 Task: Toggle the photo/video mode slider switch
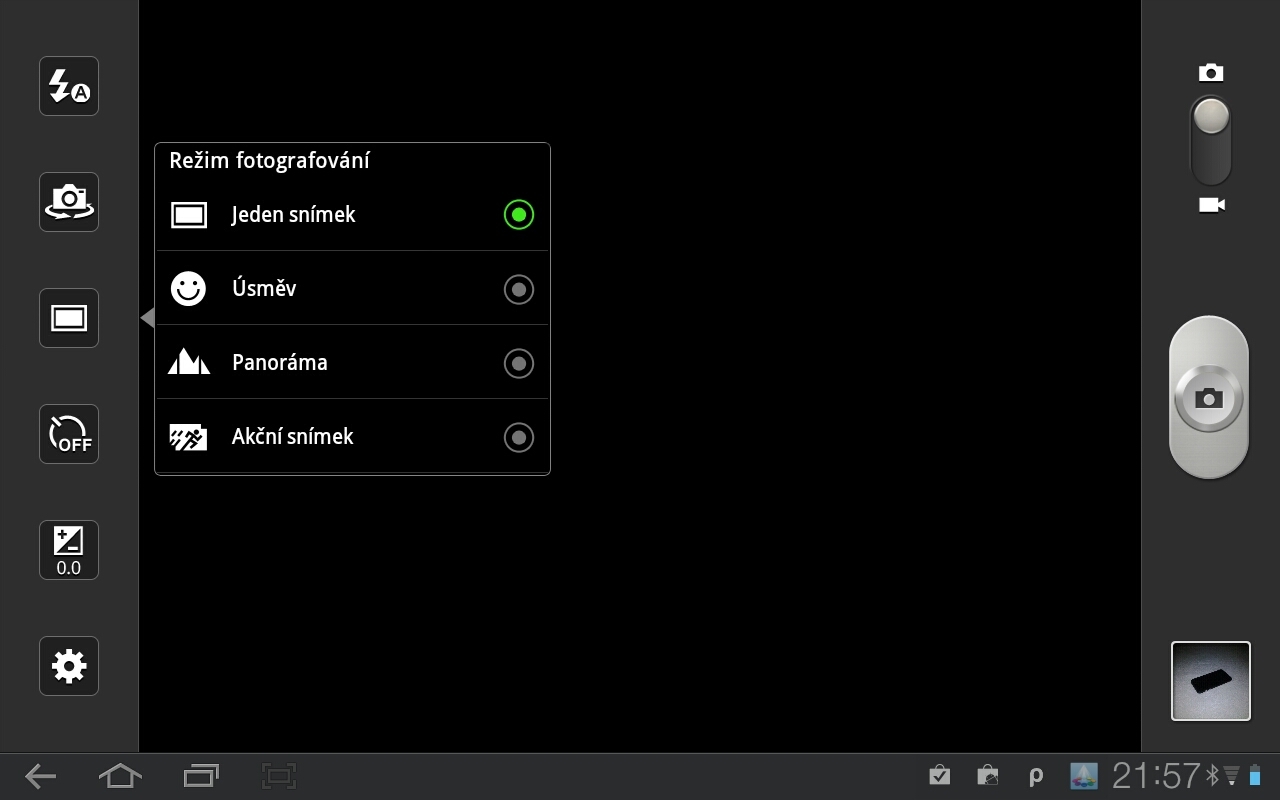[x=1211, y=138]
